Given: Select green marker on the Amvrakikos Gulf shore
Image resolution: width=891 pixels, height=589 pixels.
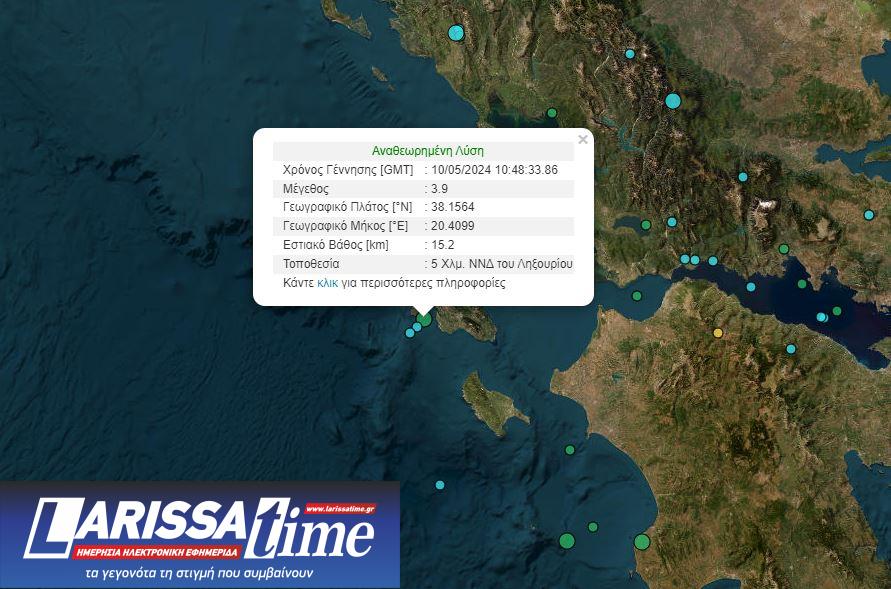Looking at the screenshot, I should 552,113.
